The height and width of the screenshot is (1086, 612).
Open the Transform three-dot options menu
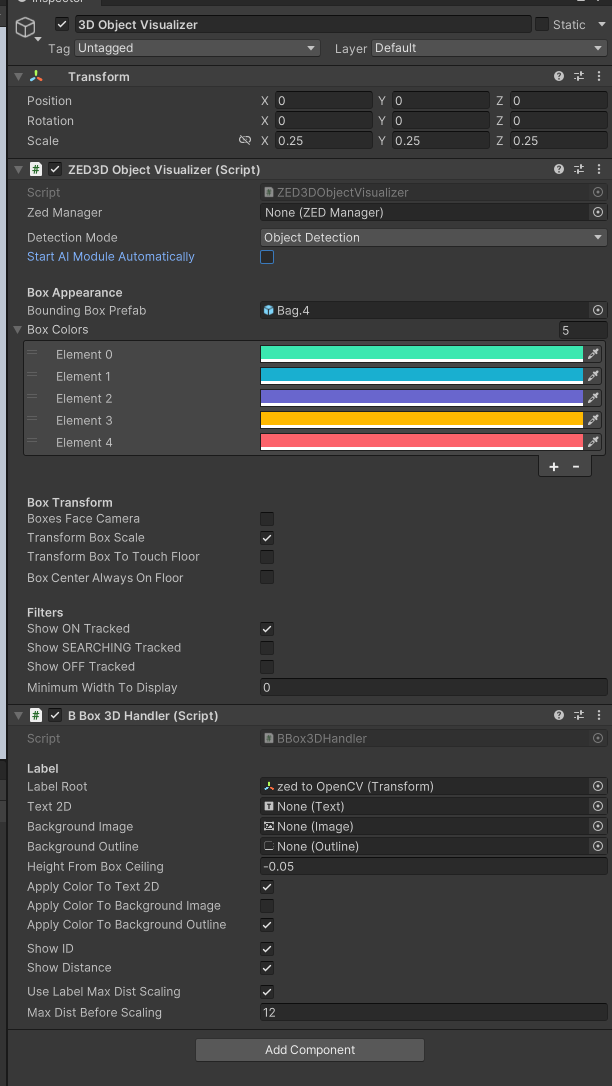(x=598, y=76)
